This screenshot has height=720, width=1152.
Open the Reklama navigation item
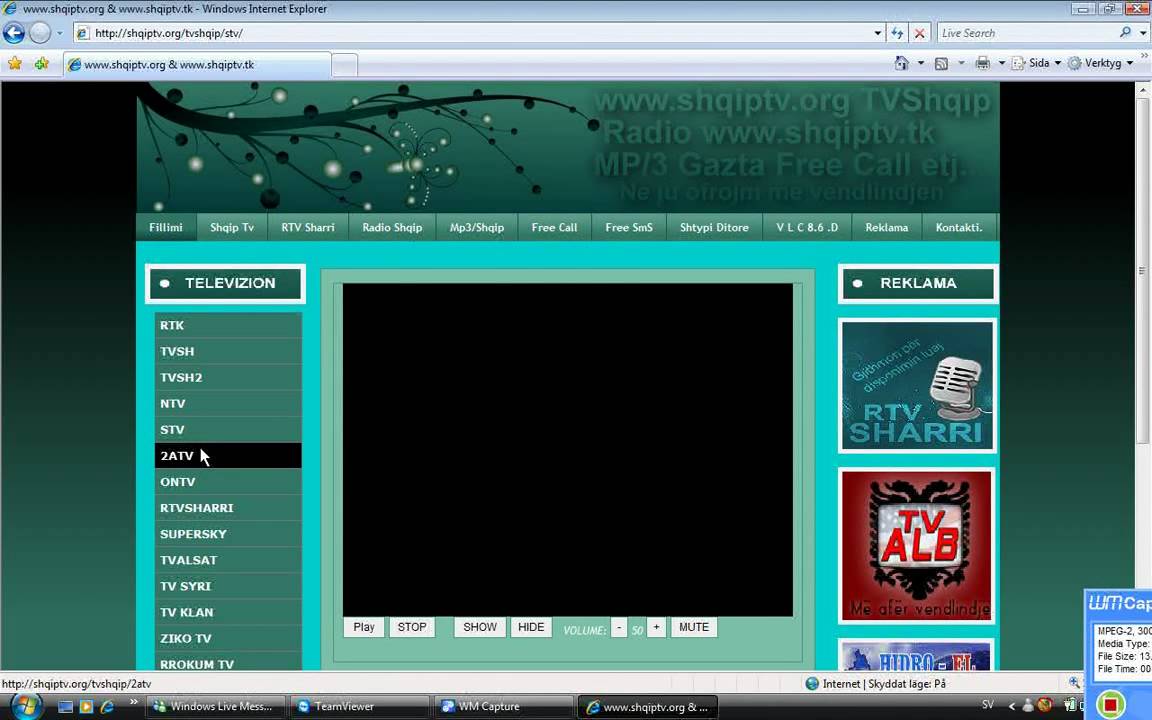coord(887,227)
